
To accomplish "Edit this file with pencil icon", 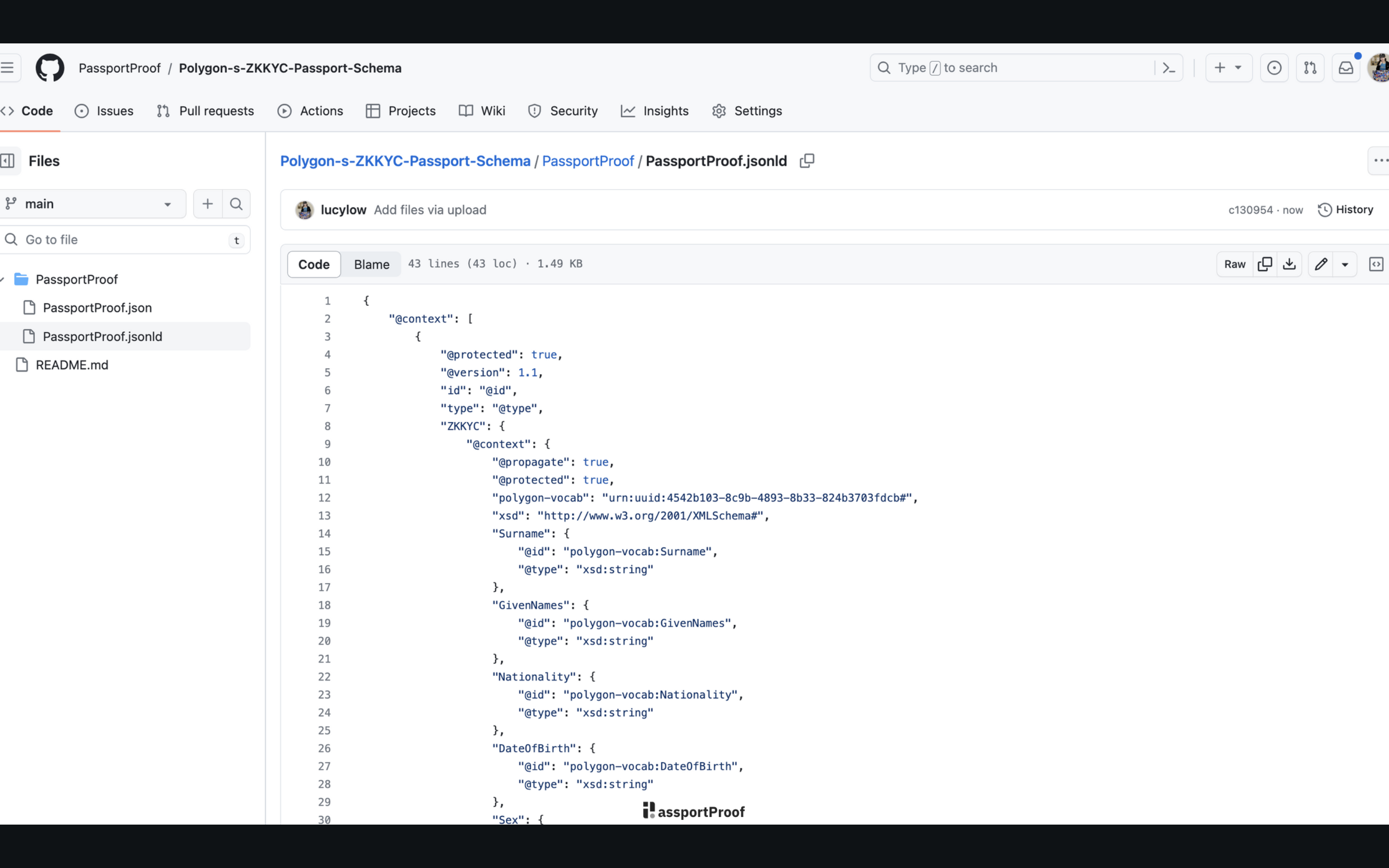I will click(x=1320, y=264).
